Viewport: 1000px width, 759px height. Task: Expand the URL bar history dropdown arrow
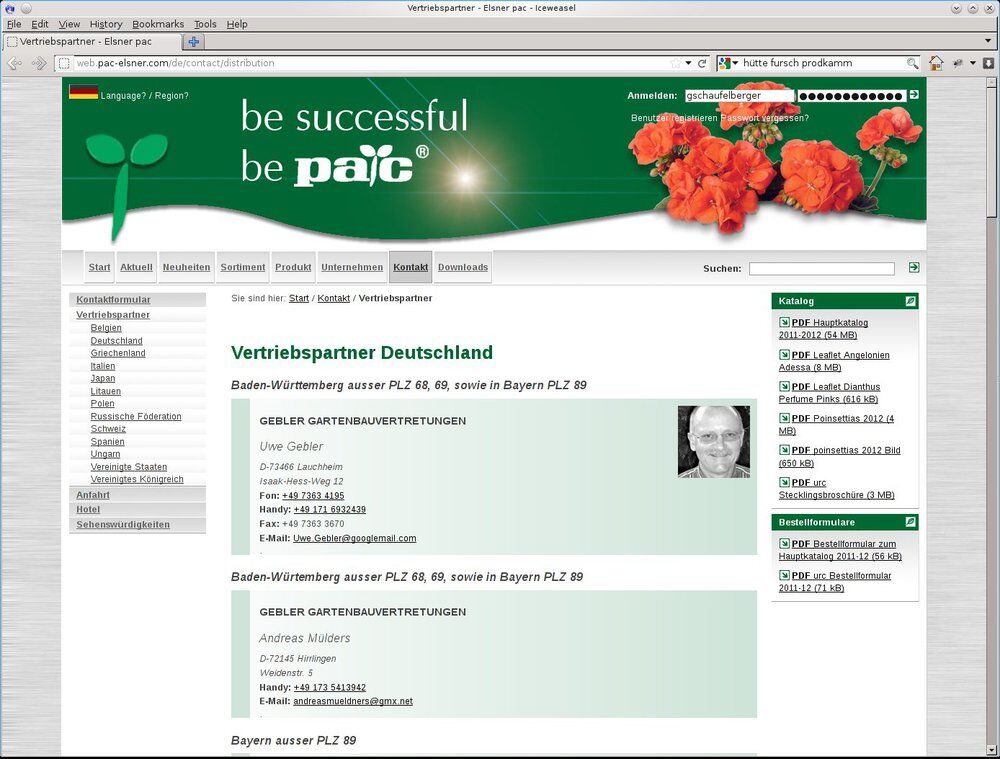pyautogui.click(x=688, y=63)
